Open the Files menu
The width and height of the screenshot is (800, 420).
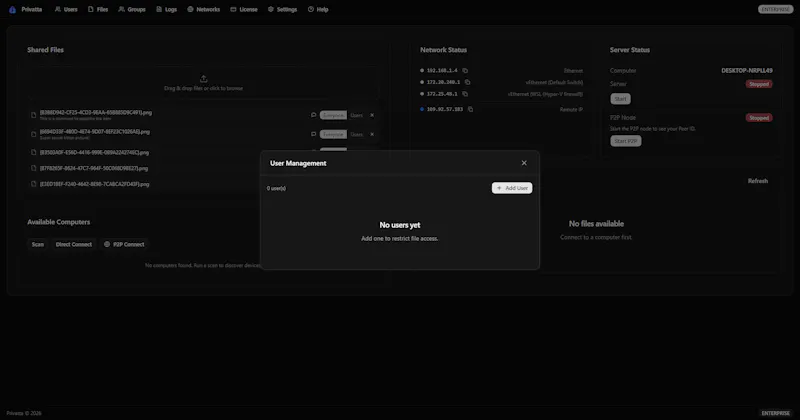(98, 9)
